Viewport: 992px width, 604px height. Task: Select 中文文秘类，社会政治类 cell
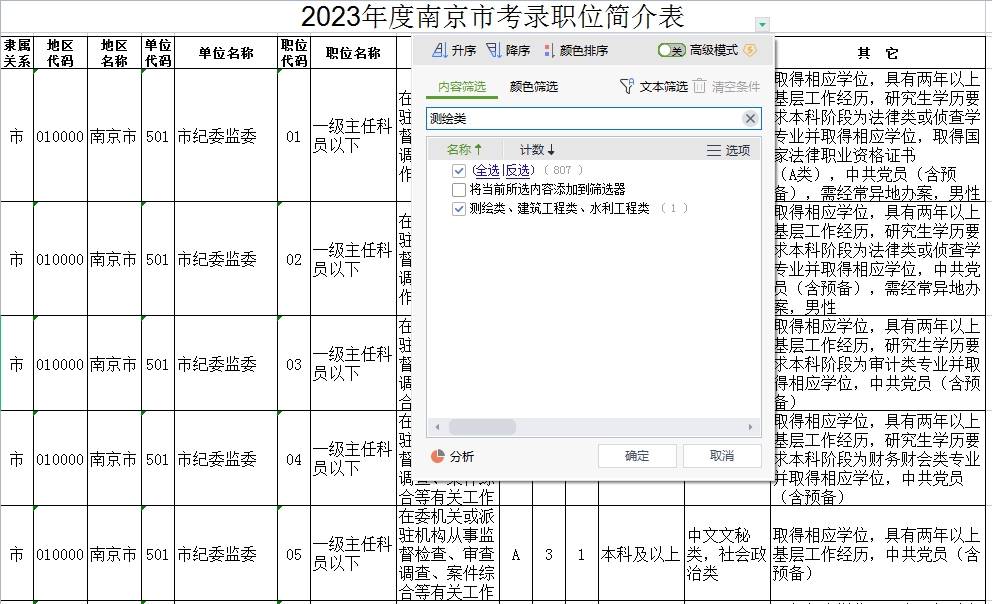click(728, 554)
